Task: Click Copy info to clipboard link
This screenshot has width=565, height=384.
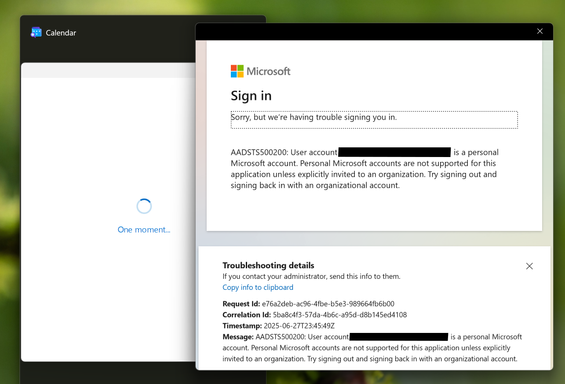Action: tap(258, 287)
